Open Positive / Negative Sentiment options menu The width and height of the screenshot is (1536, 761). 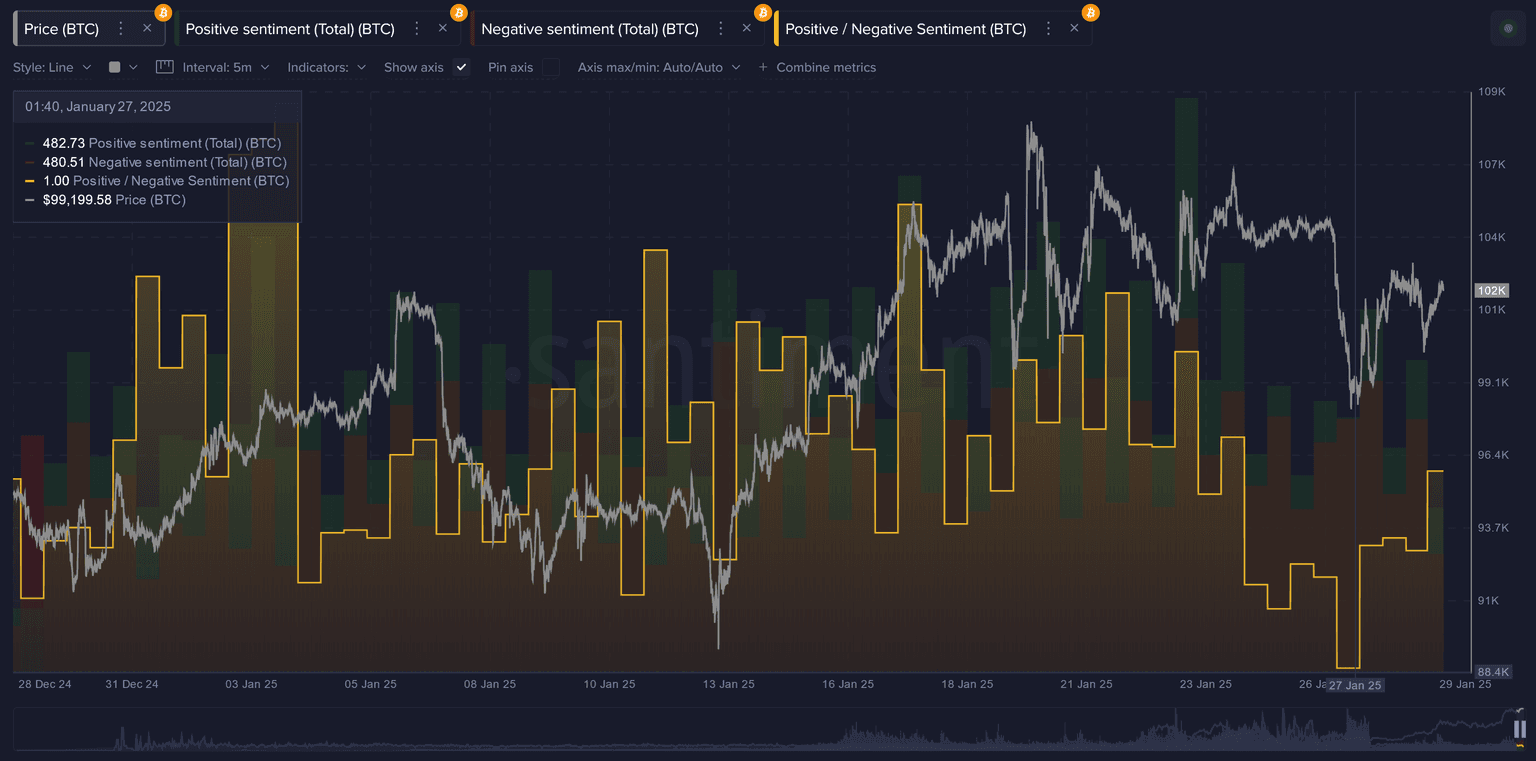1048,29
